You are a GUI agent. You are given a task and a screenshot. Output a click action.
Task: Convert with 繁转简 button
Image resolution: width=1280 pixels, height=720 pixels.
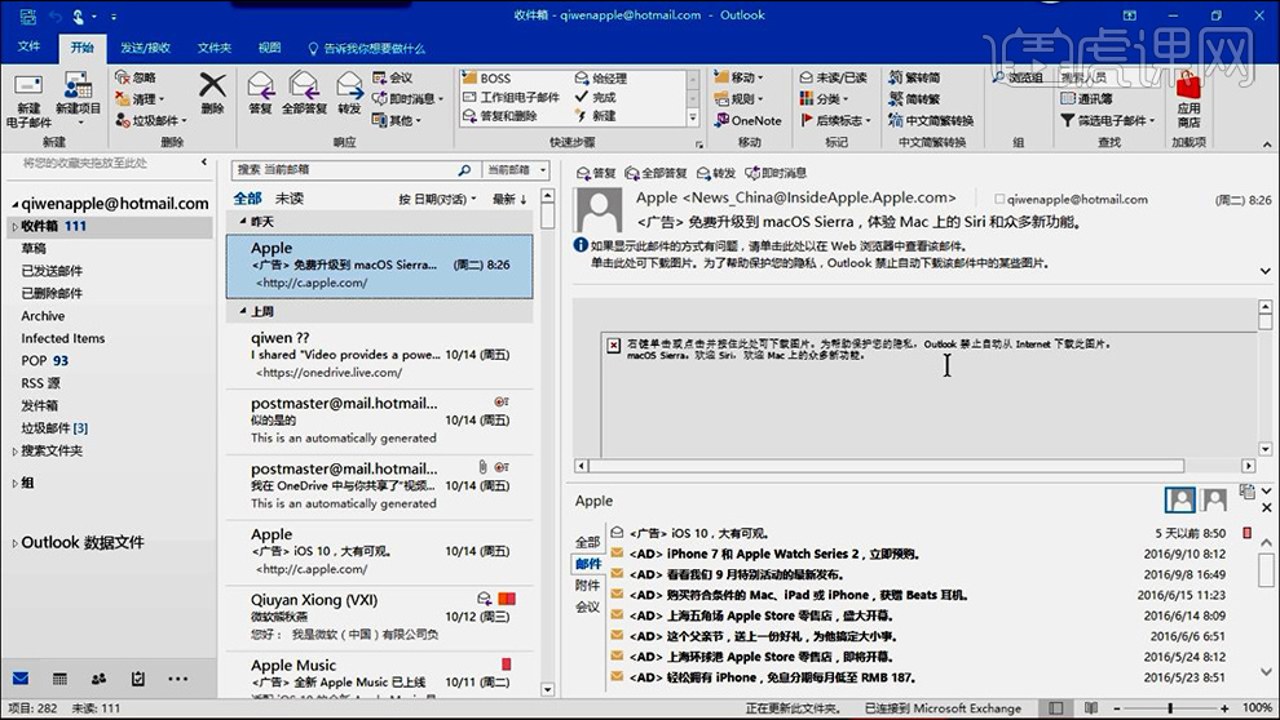pos(914,77)
